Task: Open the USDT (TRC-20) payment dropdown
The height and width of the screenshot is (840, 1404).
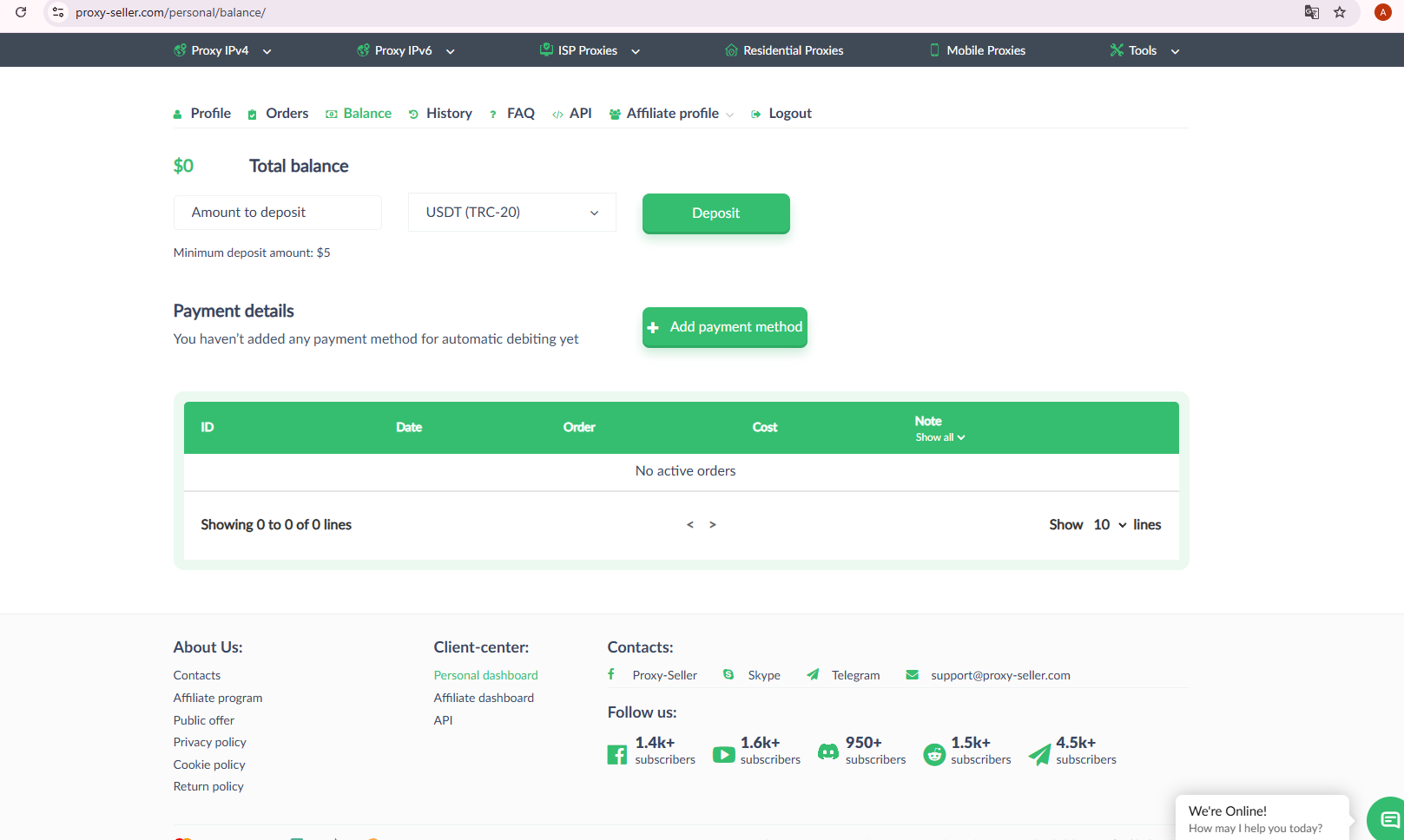Action: point(512,213)
